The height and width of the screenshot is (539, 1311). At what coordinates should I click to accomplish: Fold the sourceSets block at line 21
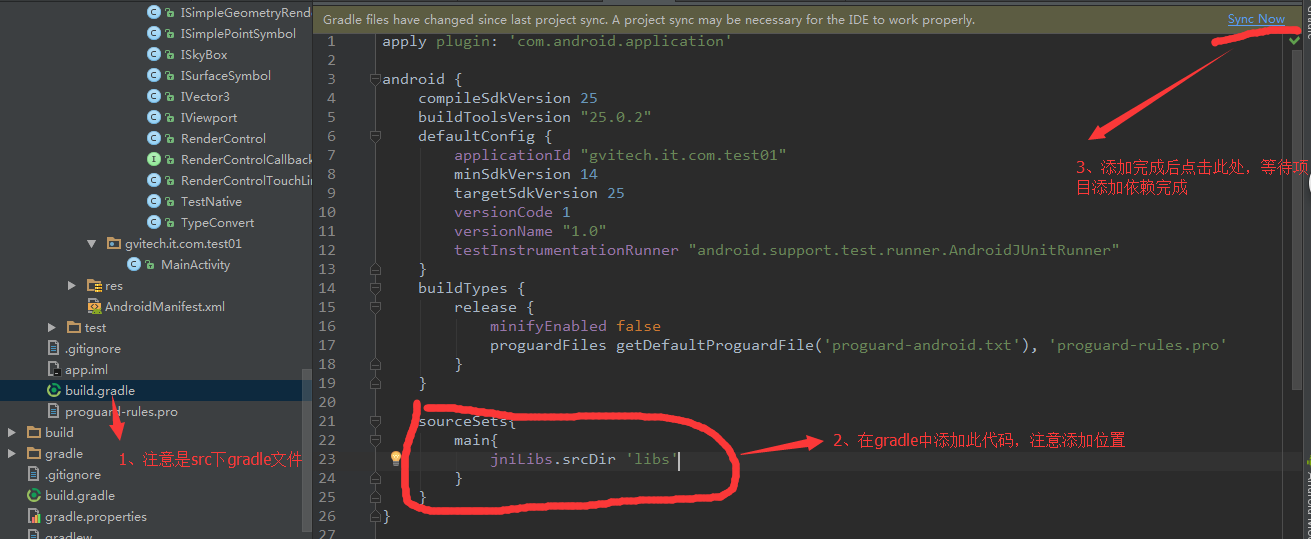click(375, 421)
